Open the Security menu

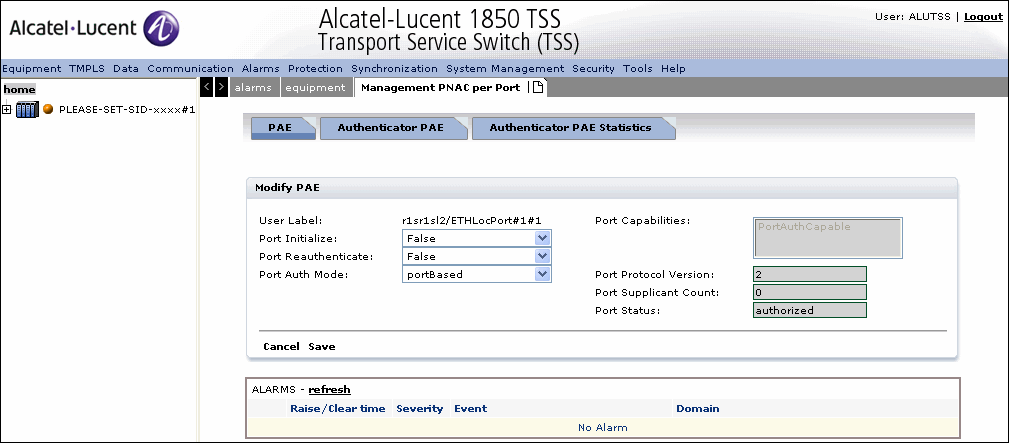point(593,68)
